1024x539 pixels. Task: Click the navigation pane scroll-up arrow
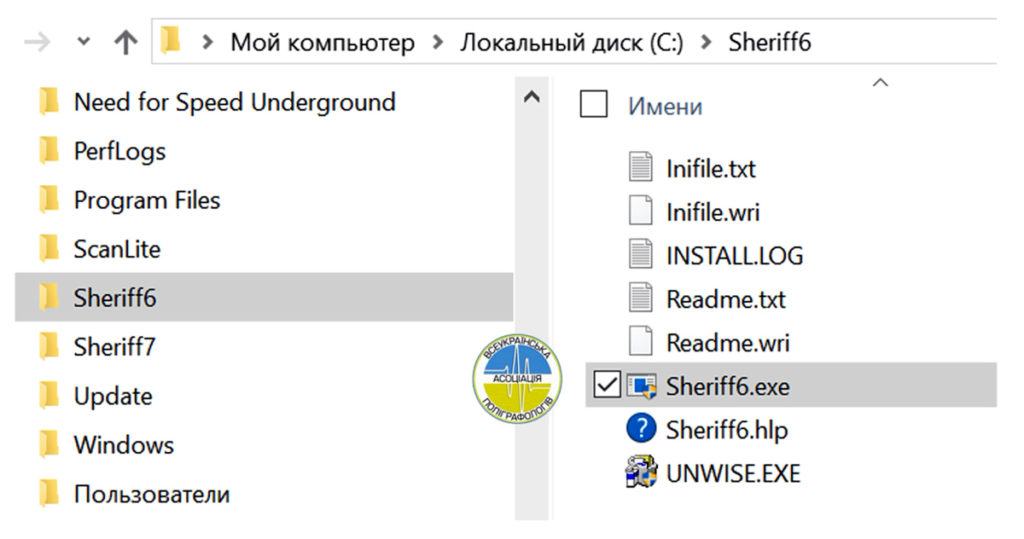[x=531, y=98]
